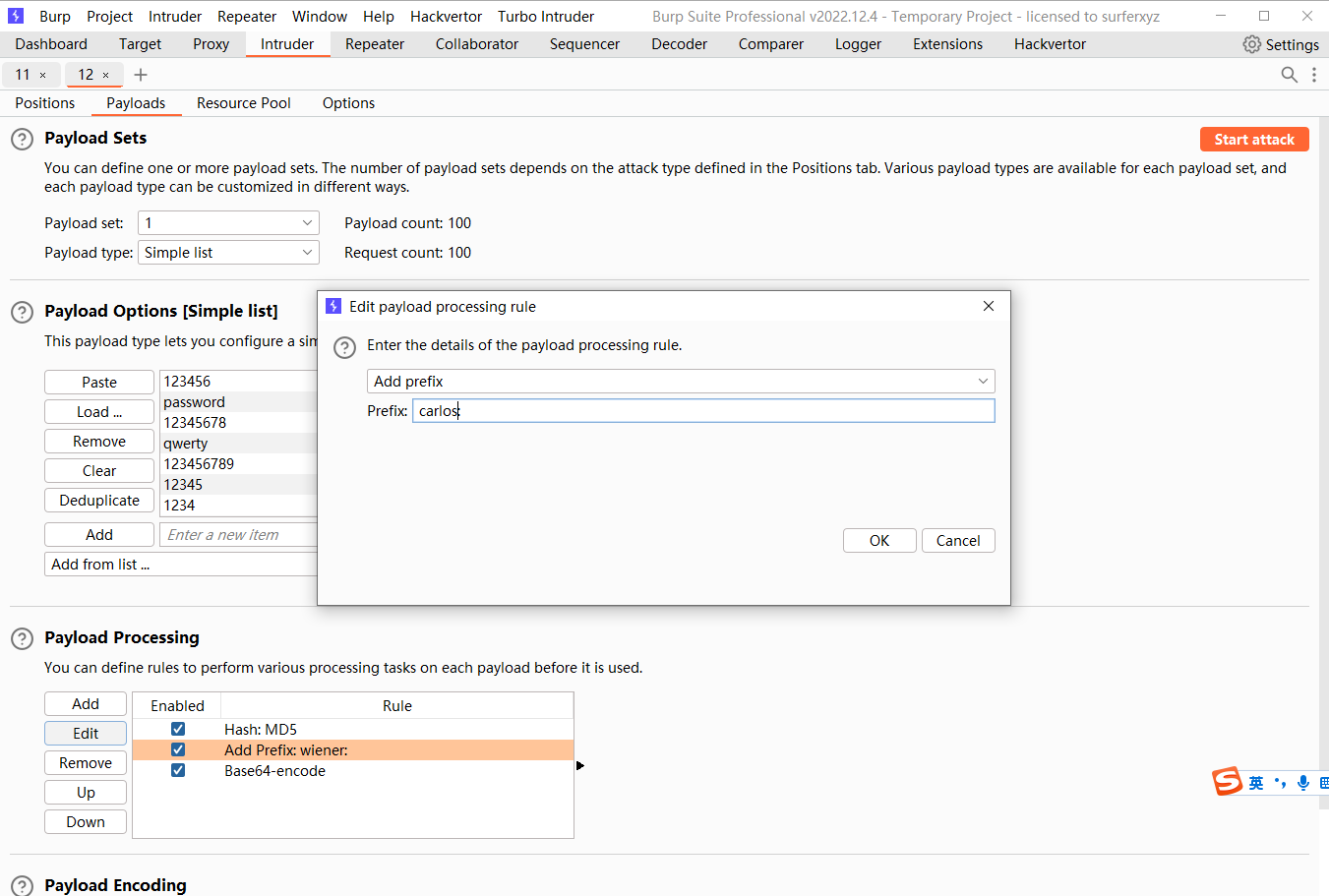
Task: Open the Turbo Intruder menu
Action: (x=545, y=16)
